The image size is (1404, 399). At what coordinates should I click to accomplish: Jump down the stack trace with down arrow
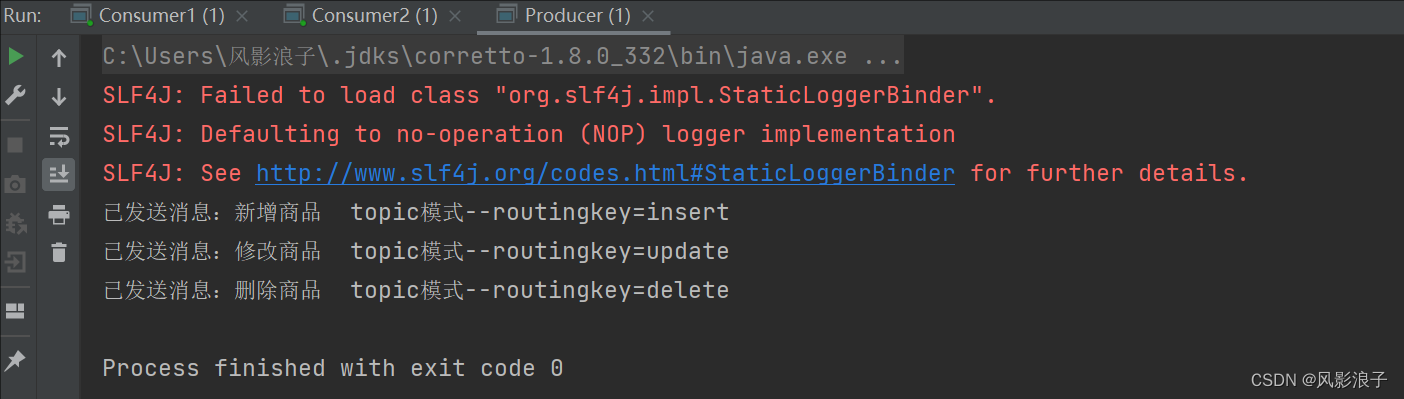[x=59, y=97]
